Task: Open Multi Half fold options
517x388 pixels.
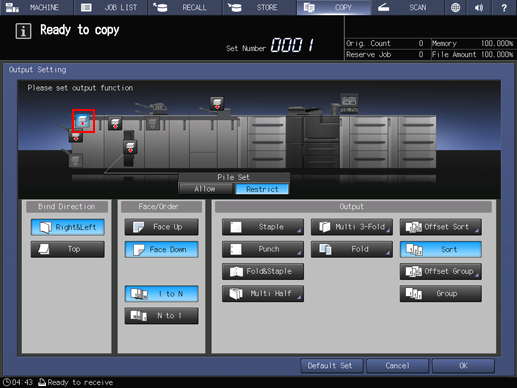Action: point(263,294)
